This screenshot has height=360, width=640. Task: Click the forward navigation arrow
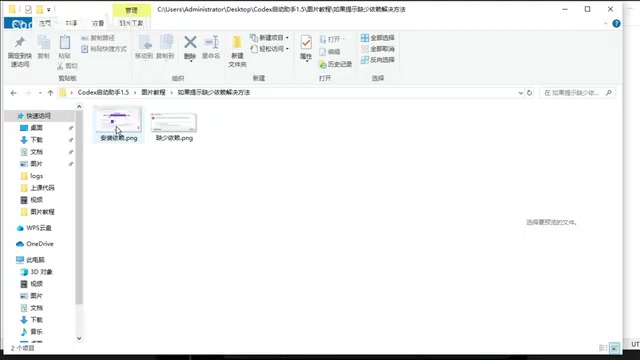pyautogui.click(x=28, y=93)
